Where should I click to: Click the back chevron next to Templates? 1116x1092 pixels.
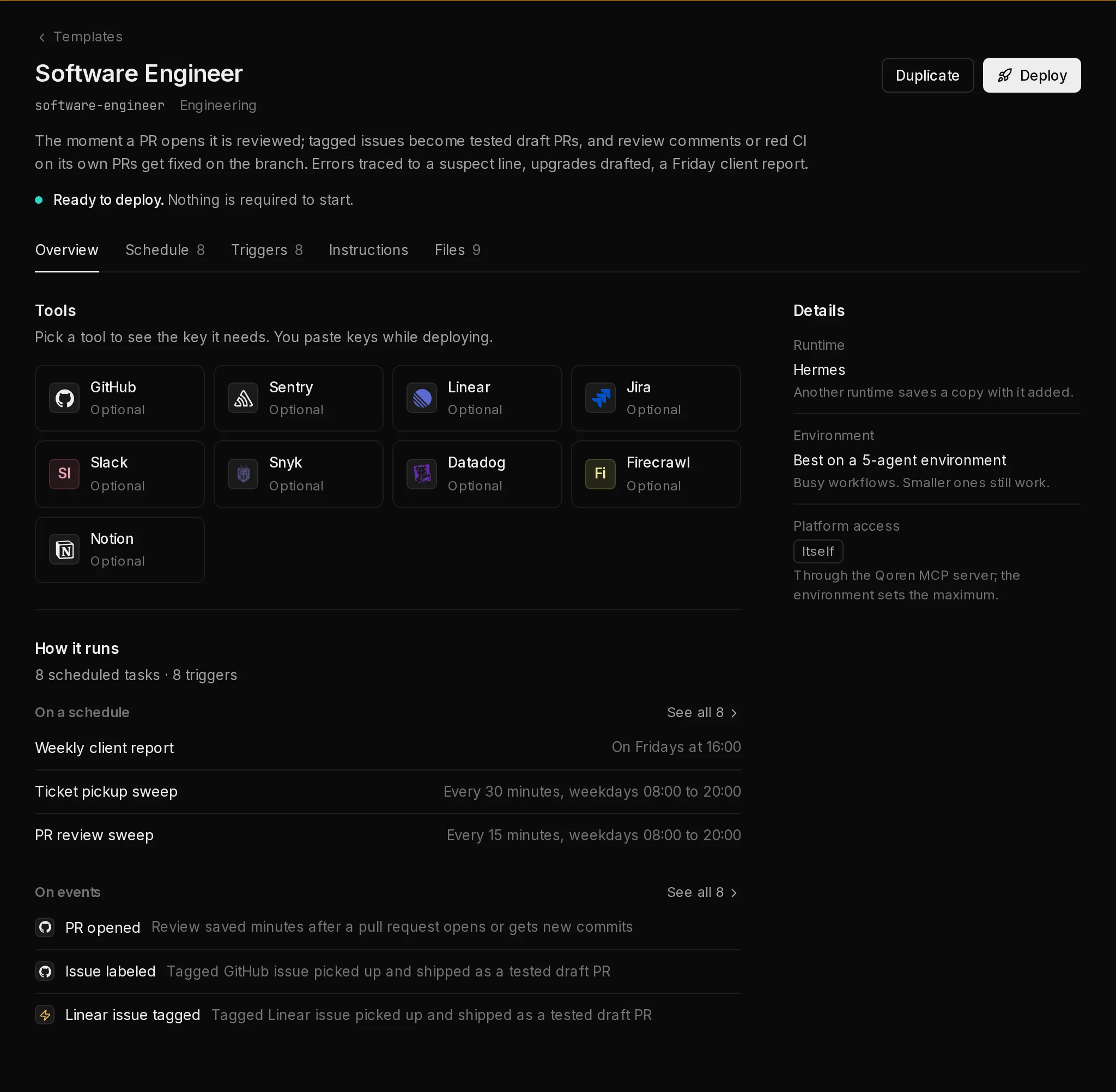point(42,37)
